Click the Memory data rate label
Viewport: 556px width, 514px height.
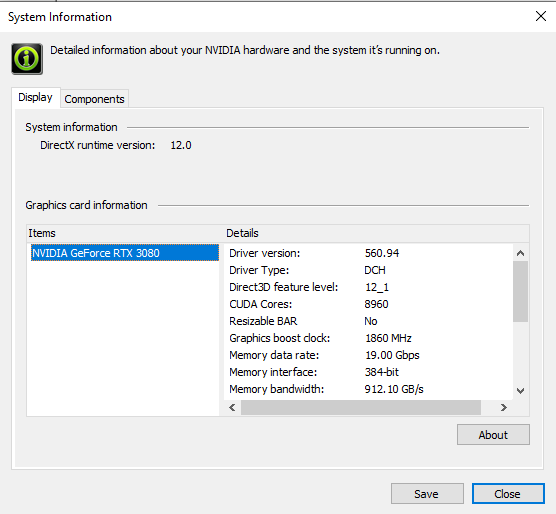pos(274,355)
